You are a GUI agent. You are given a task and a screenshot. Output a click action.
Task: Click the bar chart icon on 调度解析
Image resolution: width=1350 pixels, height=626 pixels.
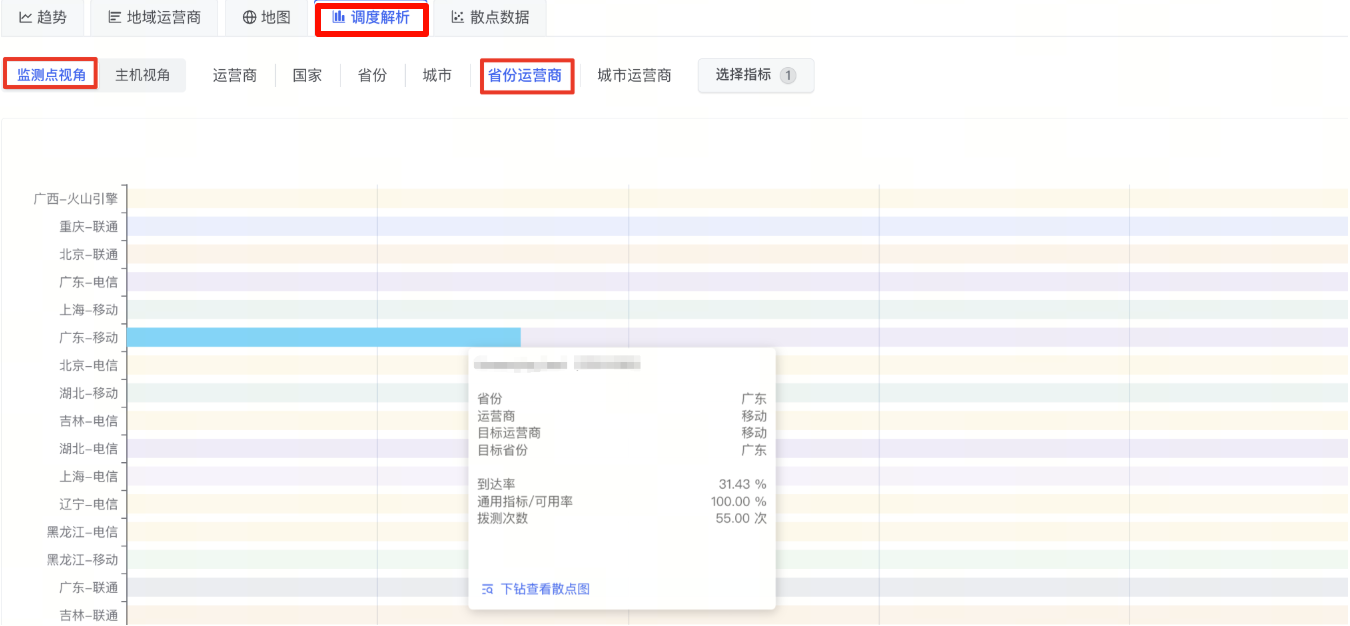(x=339, y=17)
